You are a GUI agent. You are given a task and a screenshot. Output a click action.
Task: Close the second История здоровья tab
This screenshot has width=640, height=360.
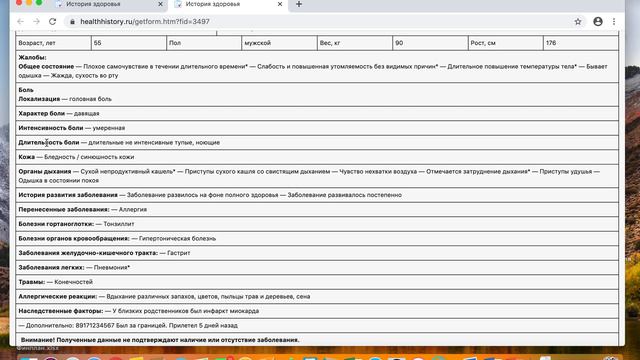pyautogui.click(x=280, y=4)
